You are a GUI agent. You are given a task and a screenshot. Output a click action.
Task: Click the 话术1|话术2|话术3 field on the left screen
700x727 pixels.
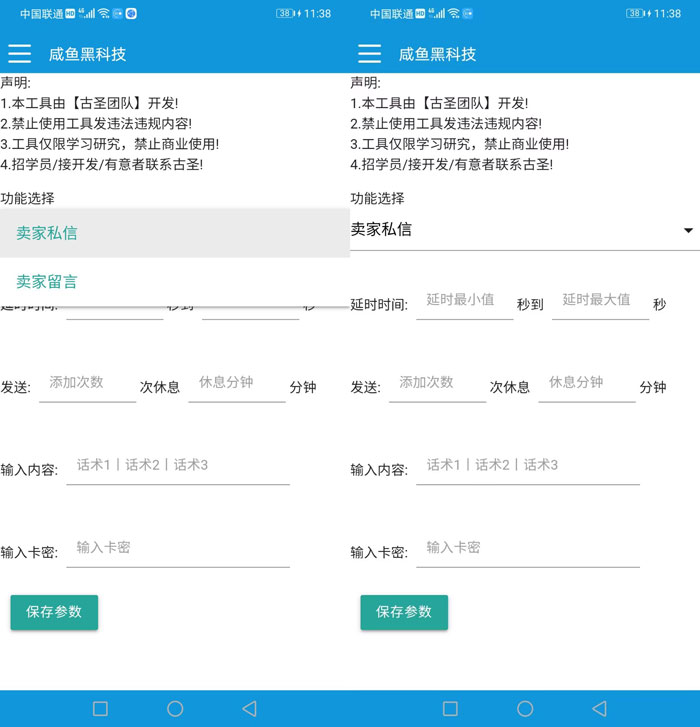177,465
